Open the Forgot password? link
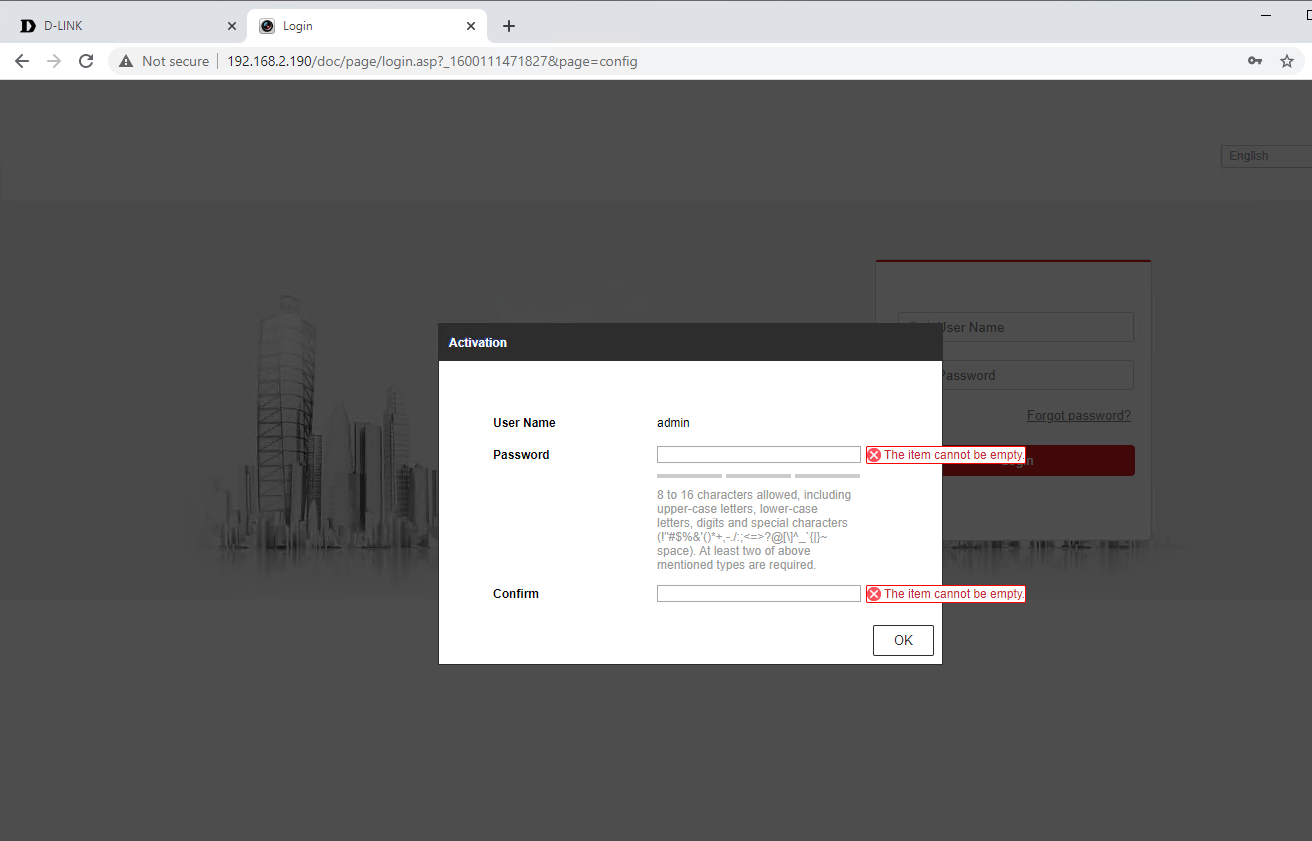 click(x=1078, y=416)
